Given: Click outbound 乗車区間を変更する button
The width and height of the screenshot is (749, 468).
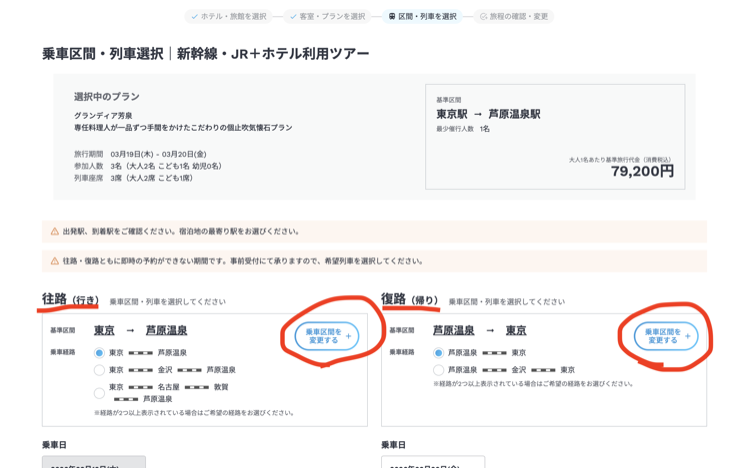Looking at the screenshot, I should coord(323,336).
